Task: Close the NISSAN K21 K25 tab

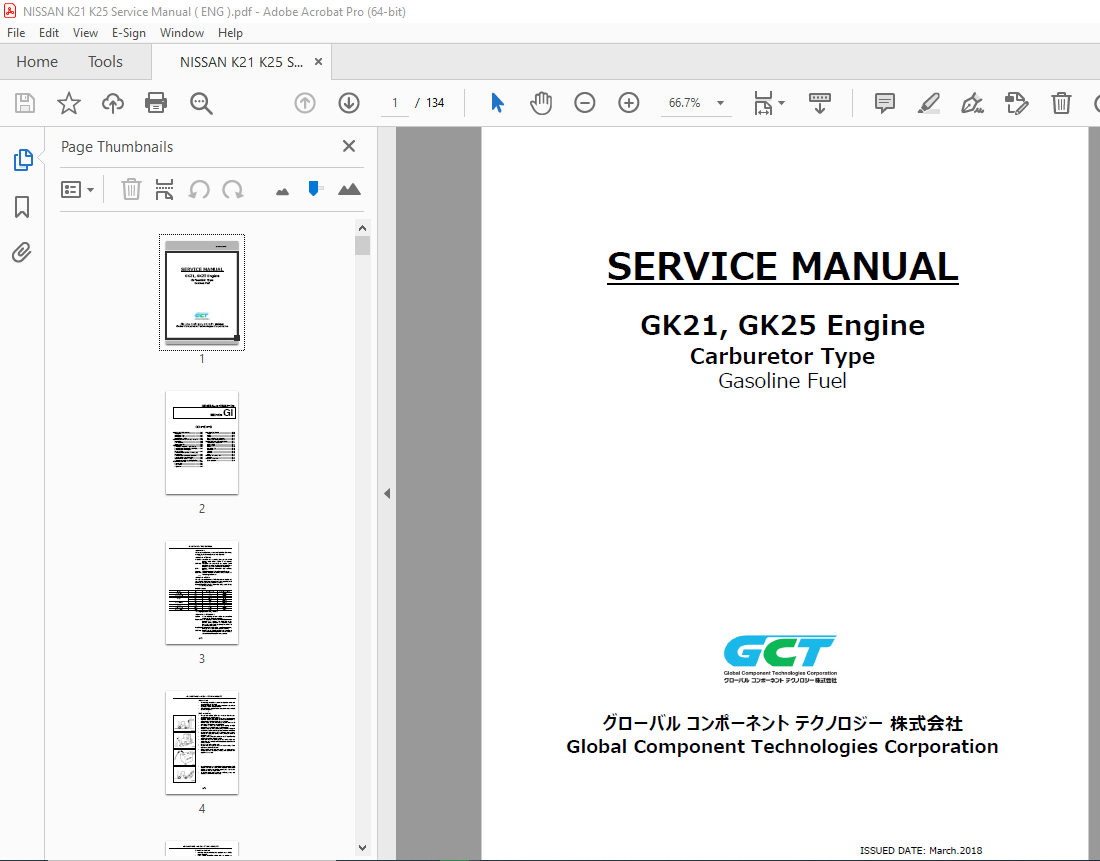Action: (318, 62)
